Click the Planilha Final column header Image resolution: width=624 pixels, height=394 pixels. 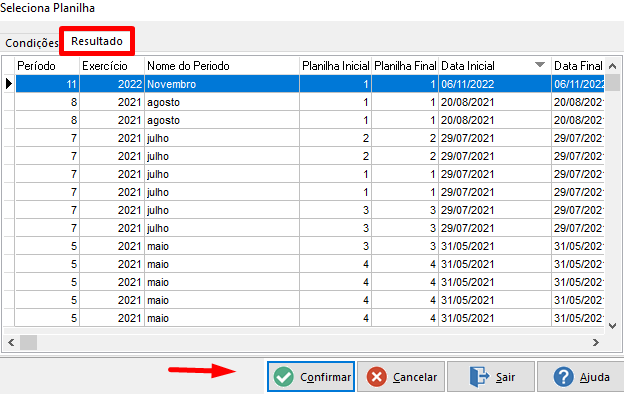(x=405, y=66)
